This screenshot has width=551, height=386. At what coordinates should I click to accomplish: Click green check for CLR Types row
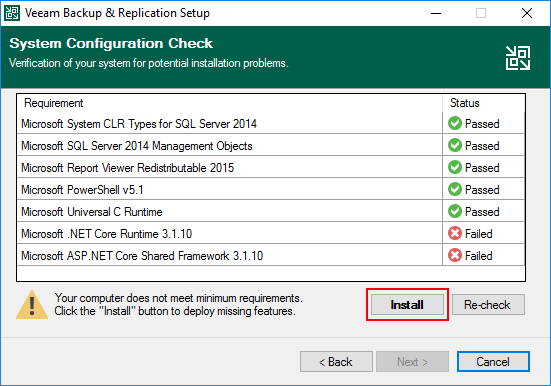(455, 123)
